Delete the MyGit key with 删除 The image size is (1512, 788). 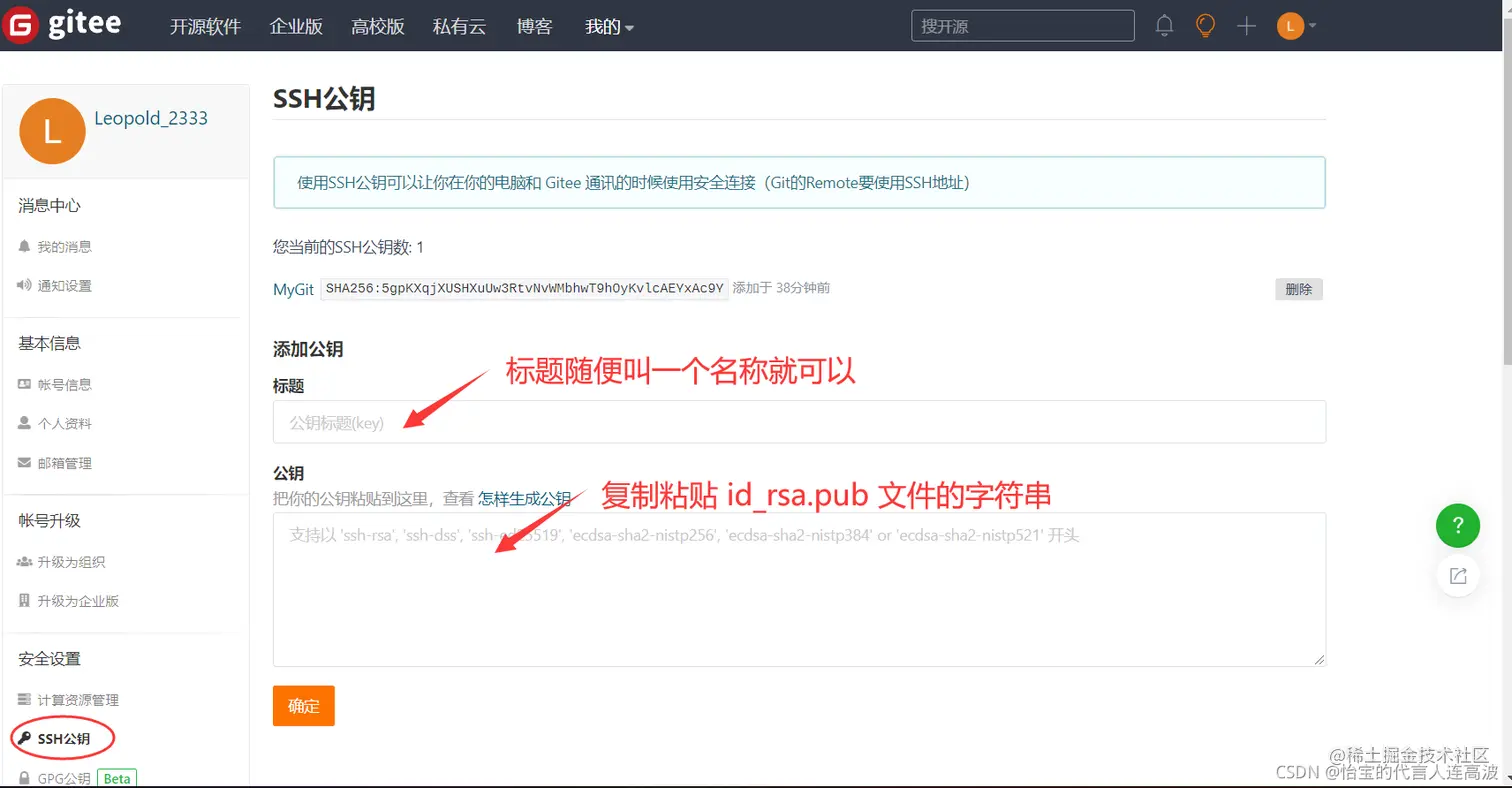click(x=1299, y=289)
